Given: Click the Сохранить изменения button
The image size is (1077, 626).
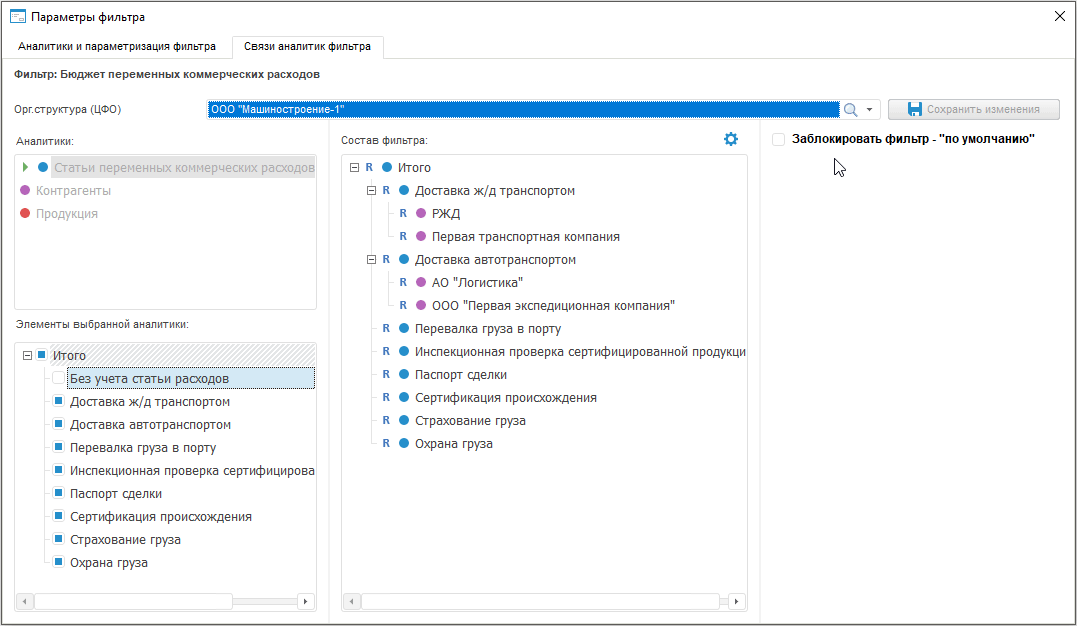Looking at the screenshot, I should click(x=973, y=109).
